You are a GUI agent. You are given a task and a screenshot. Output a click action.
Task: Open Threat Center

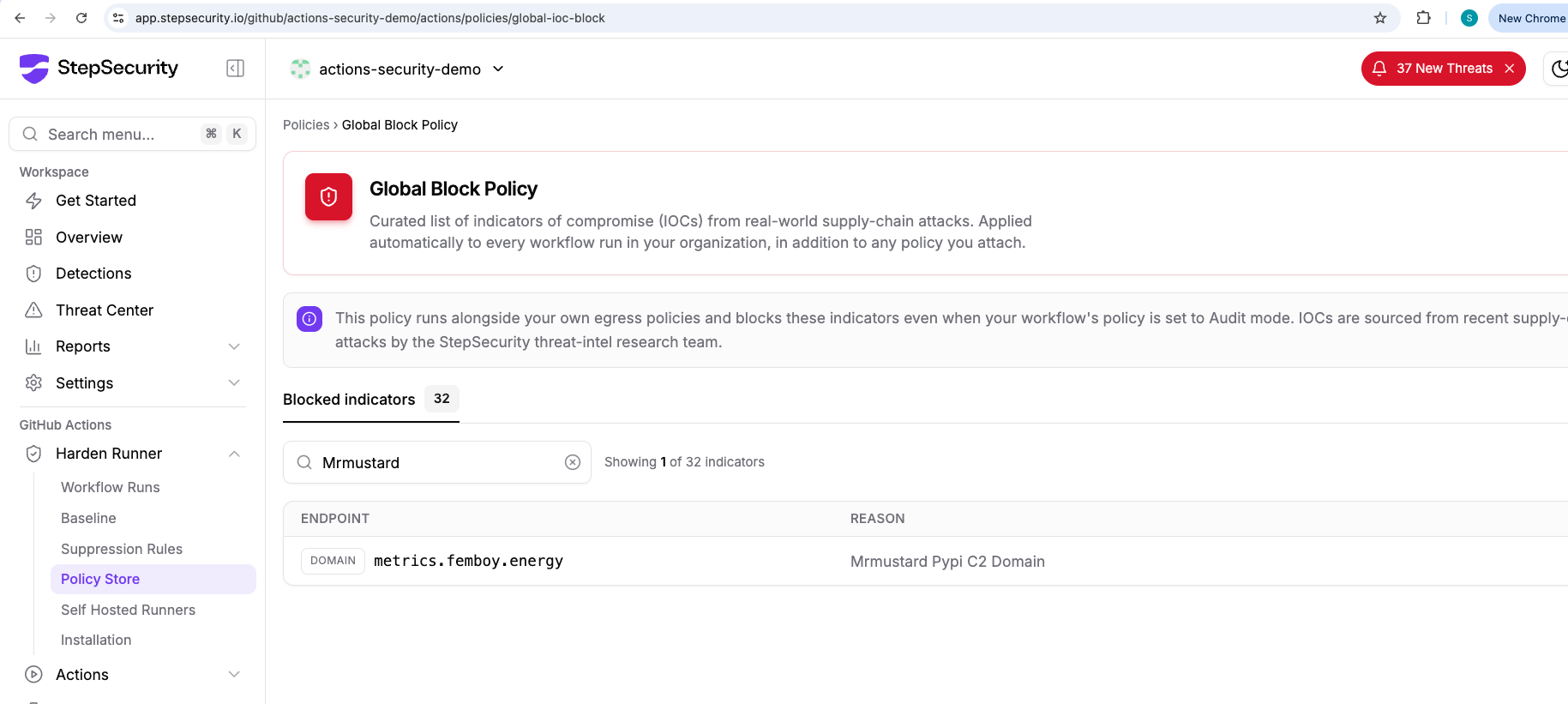click(105, 310)
